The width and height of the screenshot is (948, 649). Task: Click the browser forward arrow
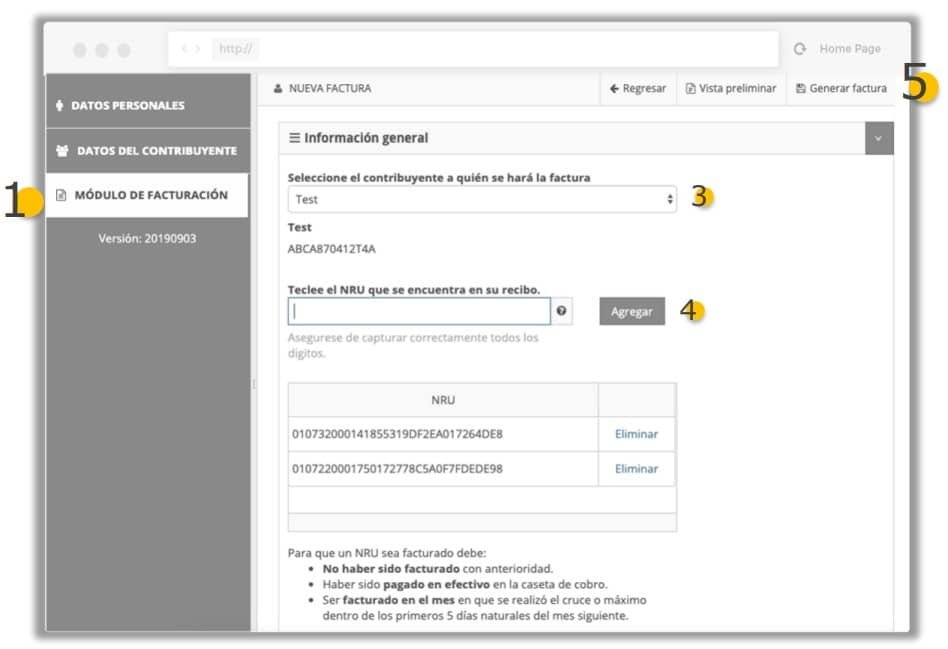[x=198, y=48]
